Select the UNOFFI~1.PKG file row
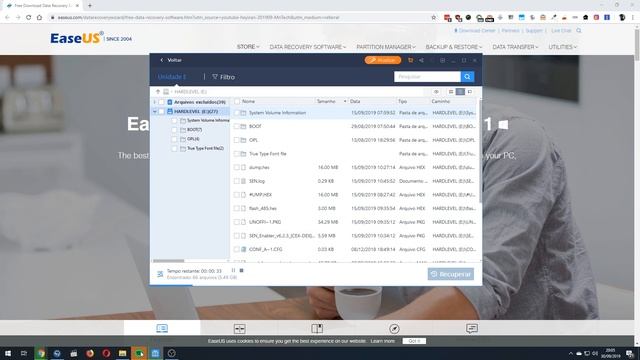640x360 pixels. pyautogui.click(x=354, y=222)
